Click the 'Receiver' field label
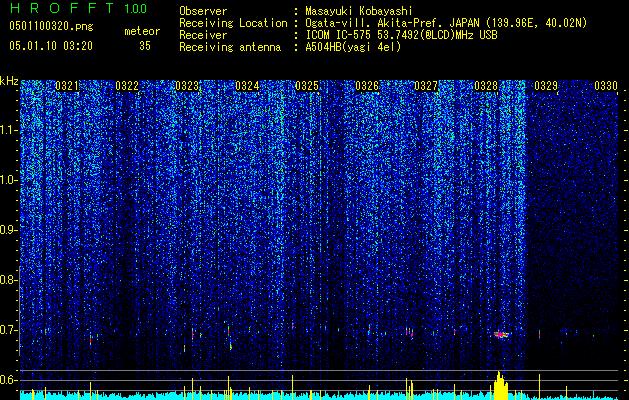The image size is (629, 400). pos(203,35)
